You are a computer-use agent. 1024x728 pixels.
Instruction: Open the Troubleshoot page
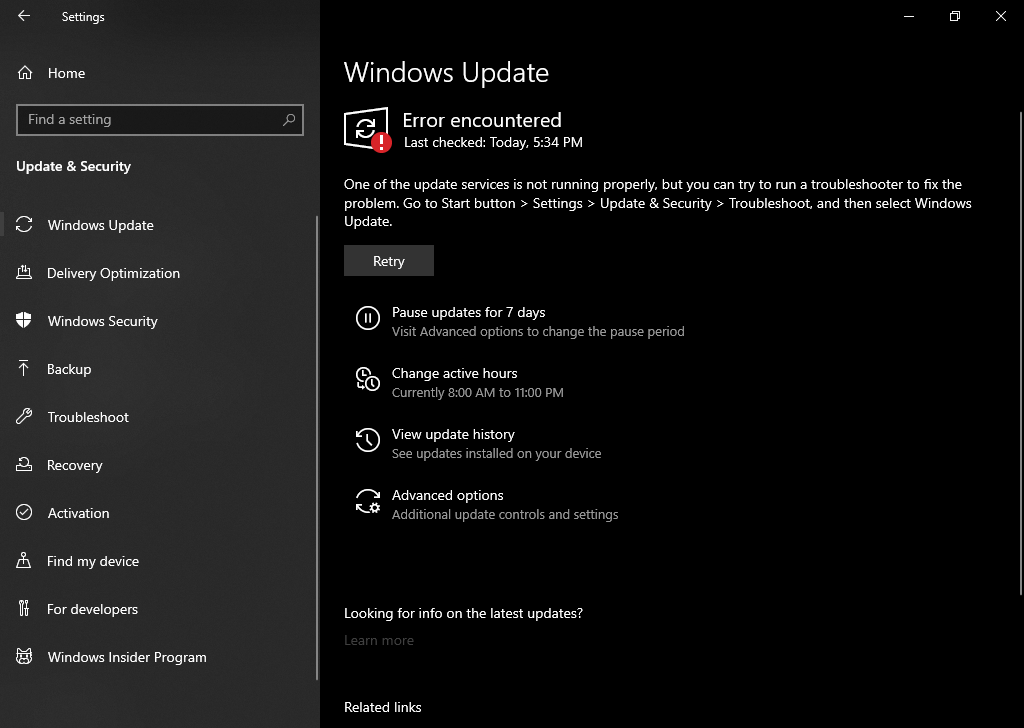click(x=88, y=417)
